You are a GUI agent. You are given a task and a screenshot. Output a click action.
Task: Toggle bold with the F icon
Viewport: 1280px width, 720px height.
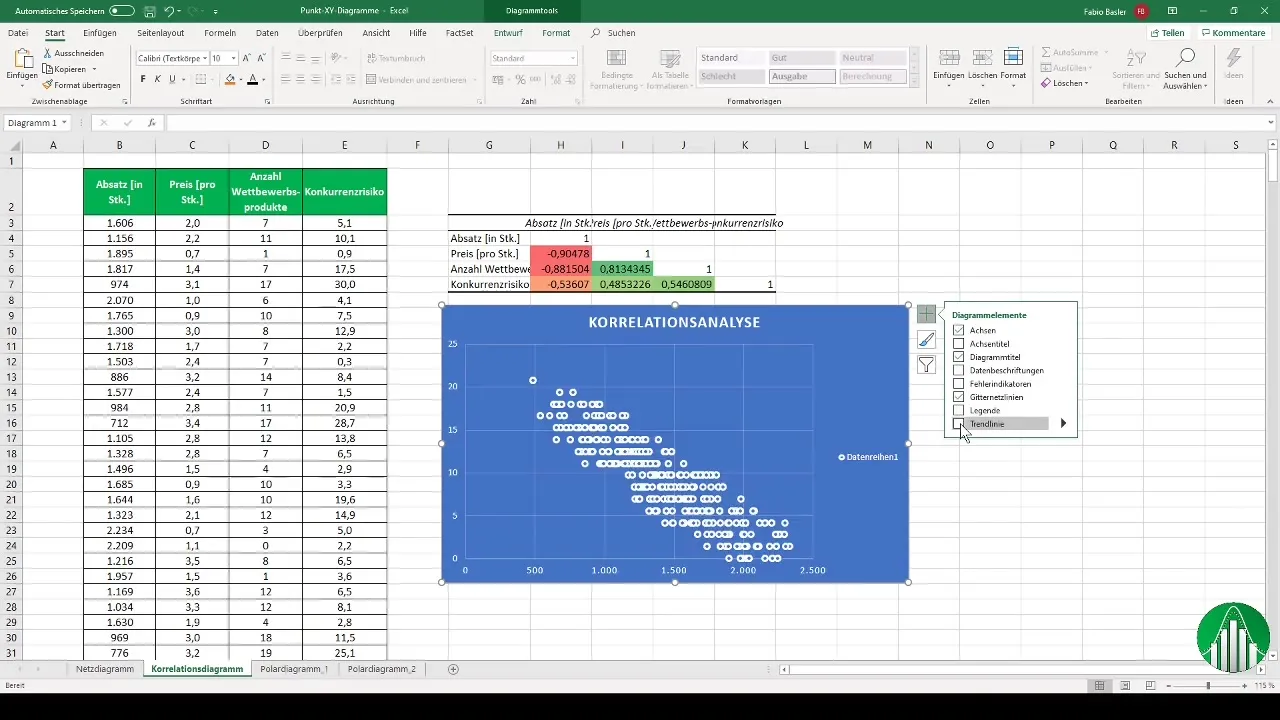tap(143, 79)
